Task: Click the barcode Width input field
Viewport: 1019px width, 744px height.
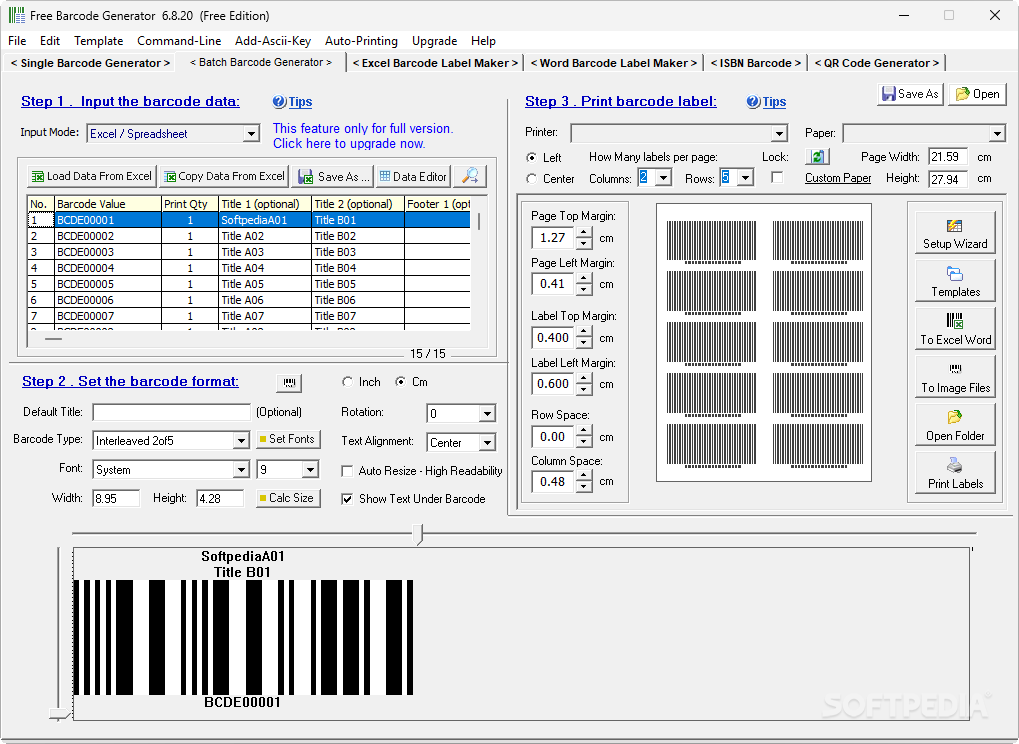Action: 116,498
